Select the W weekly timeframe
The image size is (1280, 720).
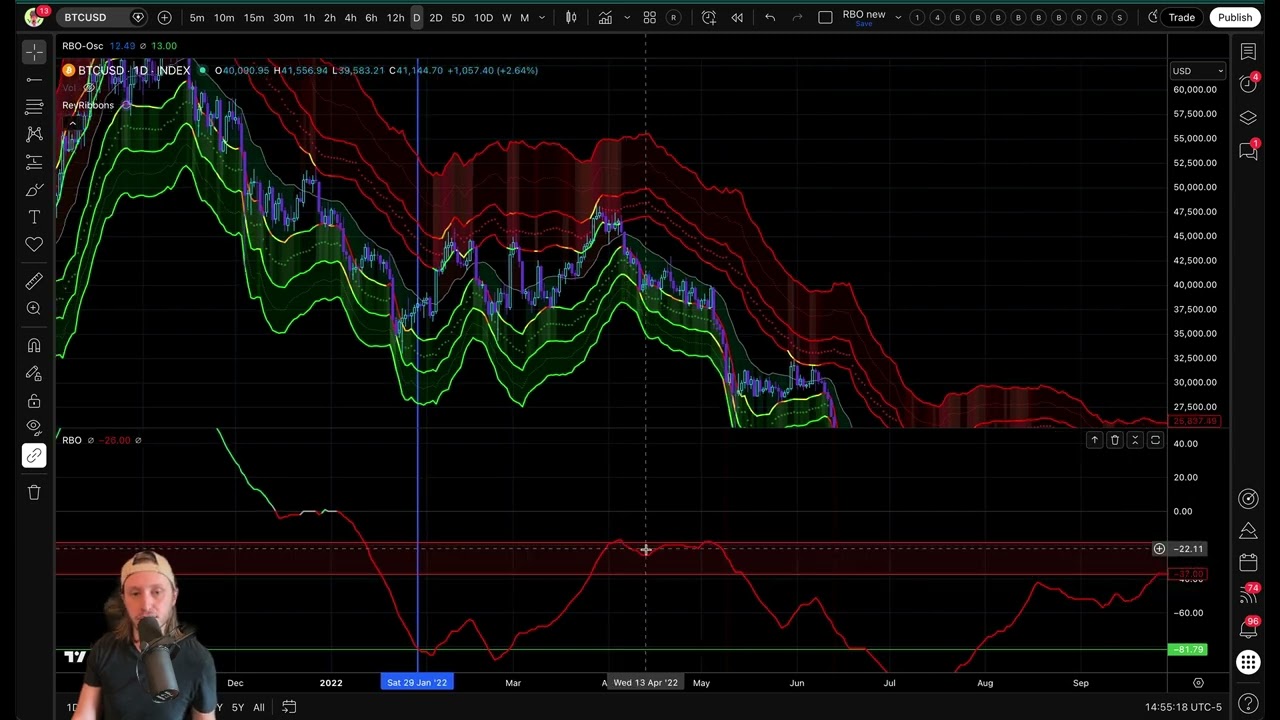[506, 18]
